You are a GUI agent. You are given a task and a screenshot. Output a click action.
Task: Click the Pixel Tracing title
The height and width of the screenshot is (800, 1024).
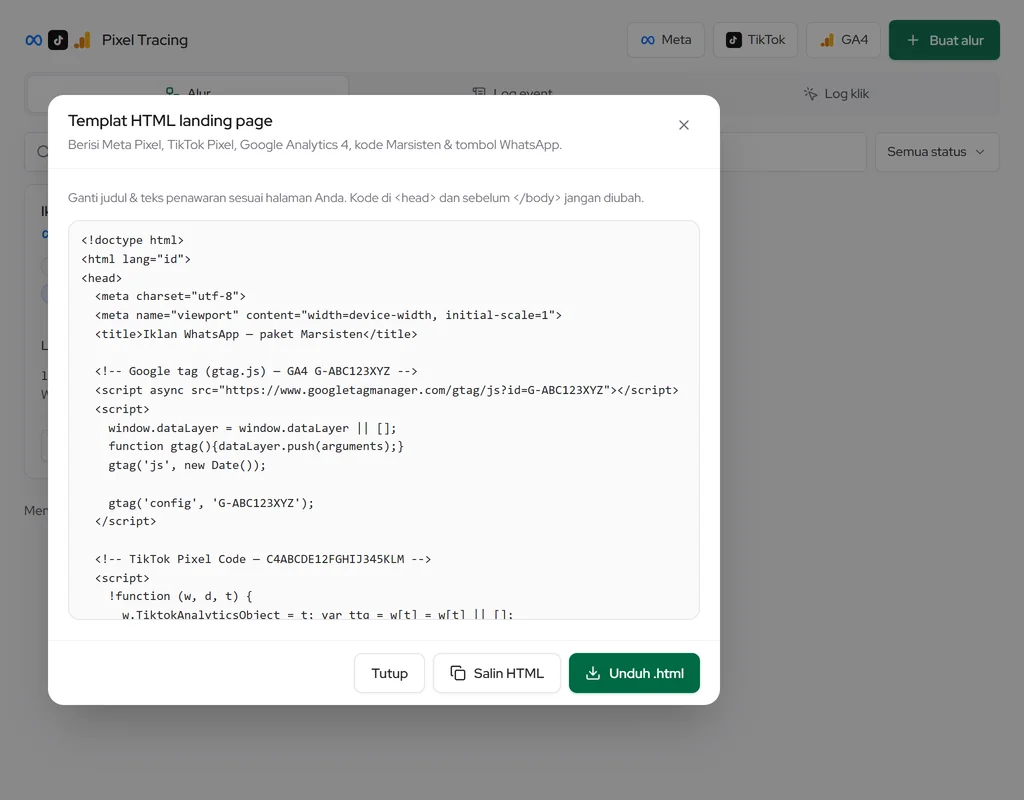pos(145,40)
